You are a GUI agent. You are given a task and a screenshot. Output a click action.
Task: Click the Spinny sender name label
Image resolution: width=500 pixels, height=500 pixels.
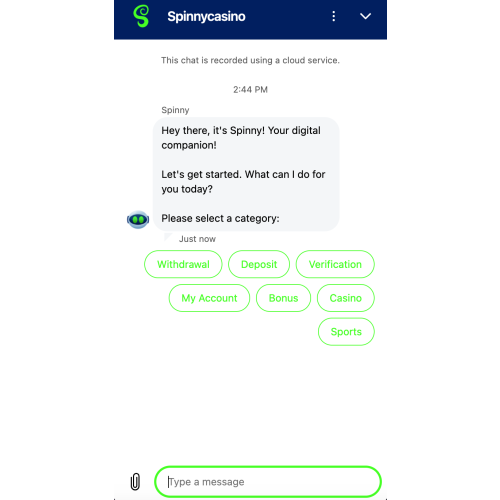point(175,110)
